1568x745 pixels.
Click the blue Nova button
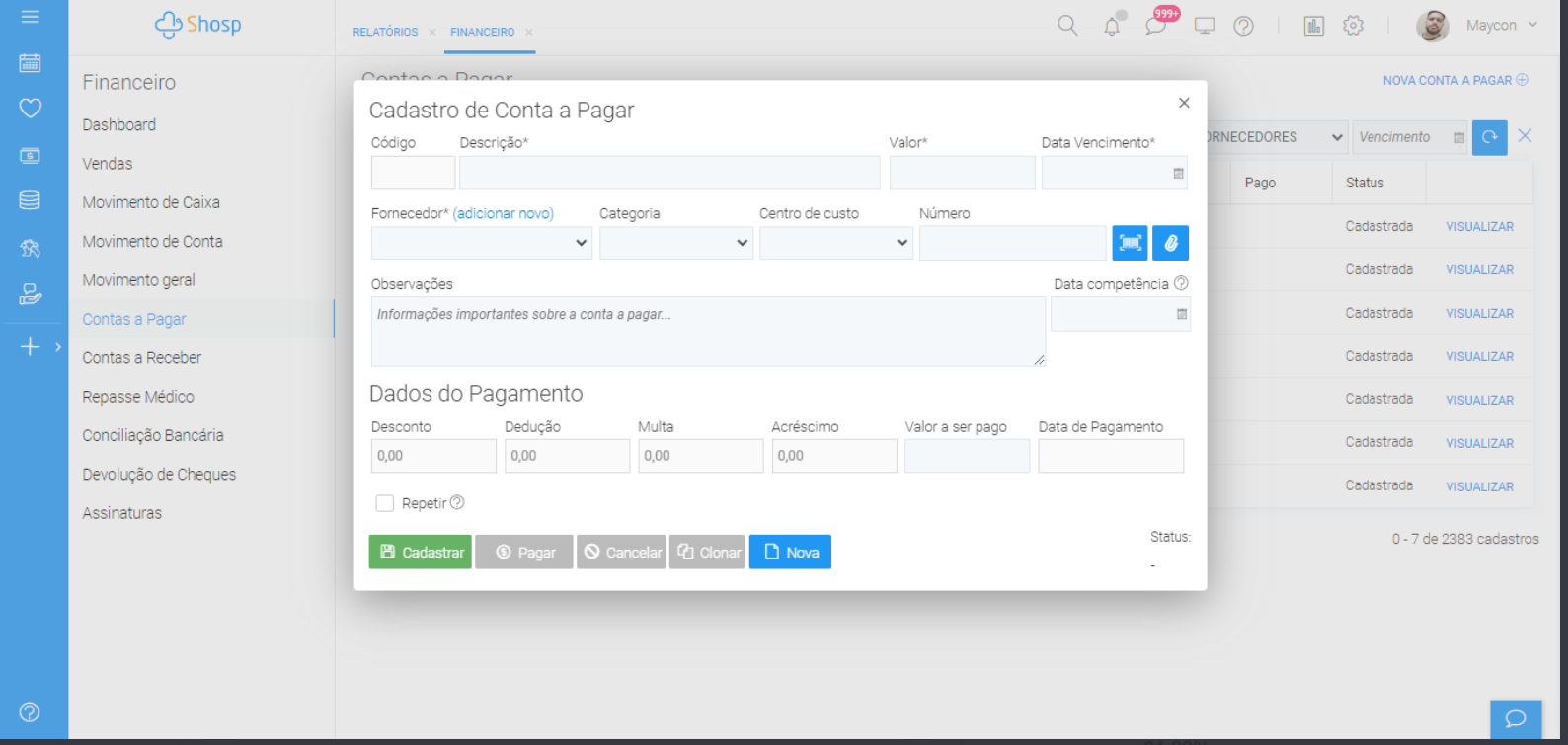790,553
